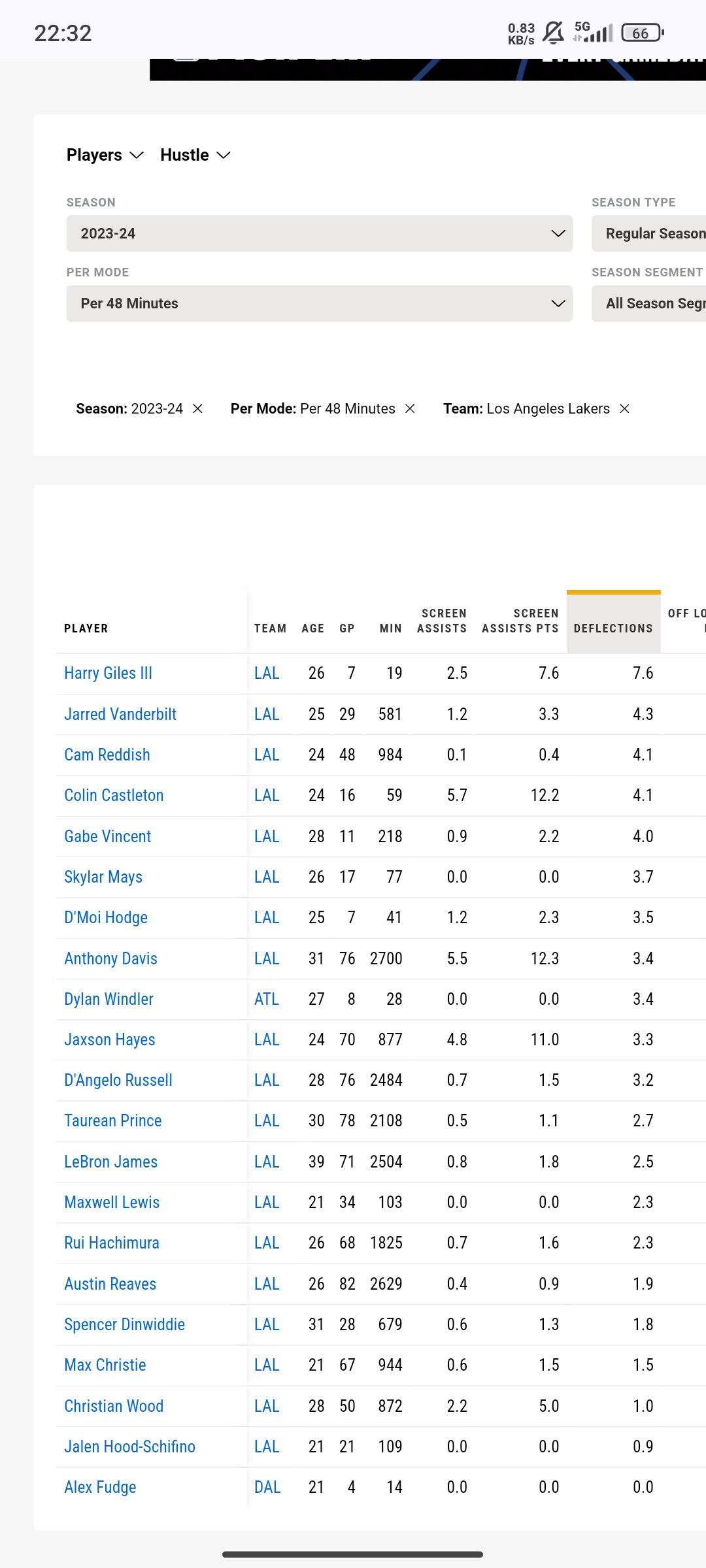Open Skylar Mays player page
The image size is (706, 1568).
click(x=103, y=877)
